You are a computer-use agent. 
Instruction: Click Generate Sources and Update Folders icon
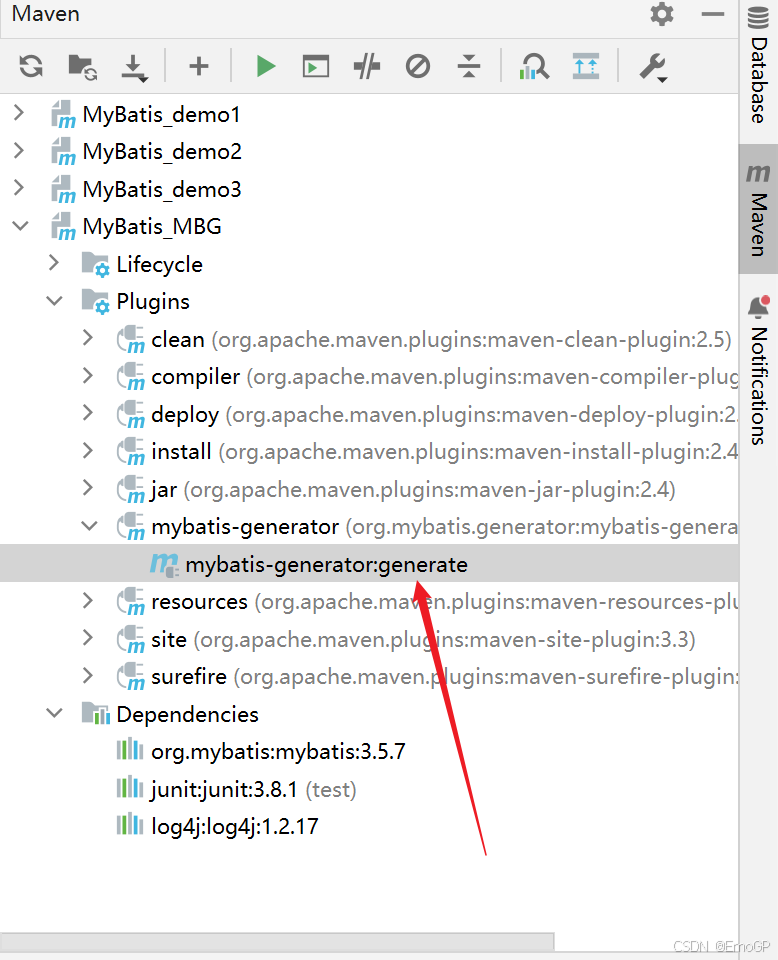pos(83,66)
